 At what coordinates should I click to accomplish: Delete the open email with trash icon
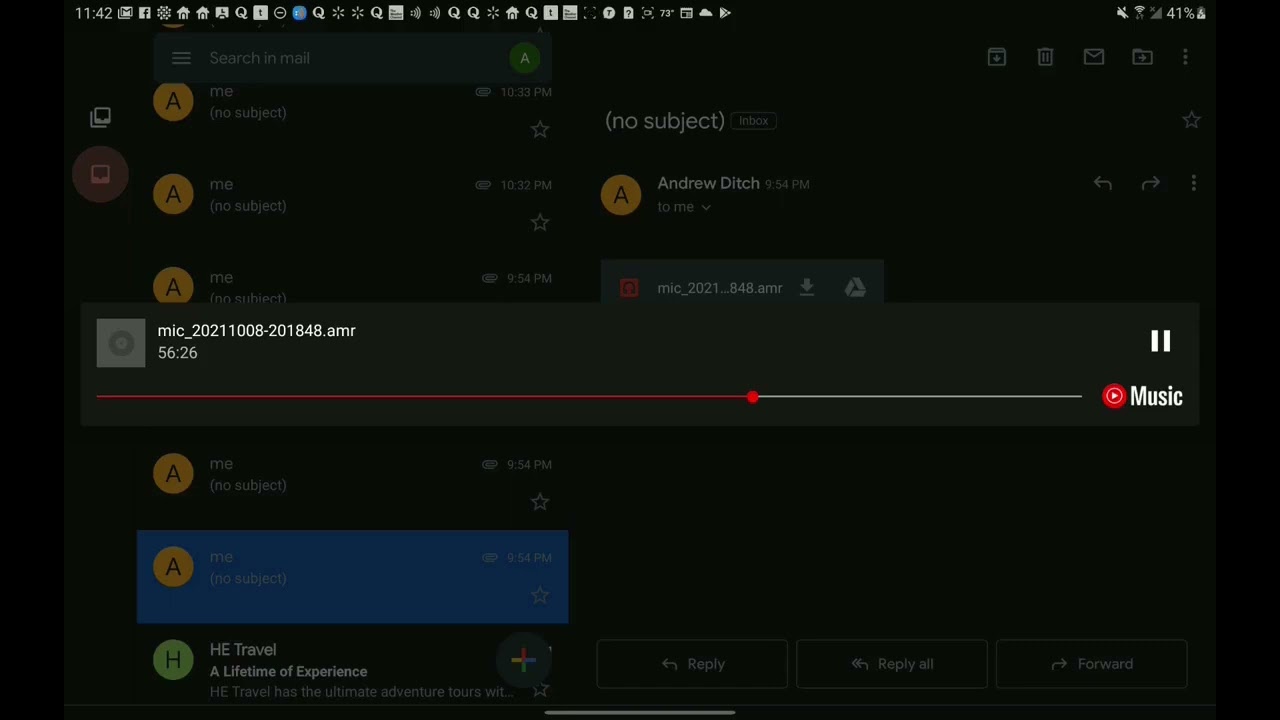[1045, 57]
